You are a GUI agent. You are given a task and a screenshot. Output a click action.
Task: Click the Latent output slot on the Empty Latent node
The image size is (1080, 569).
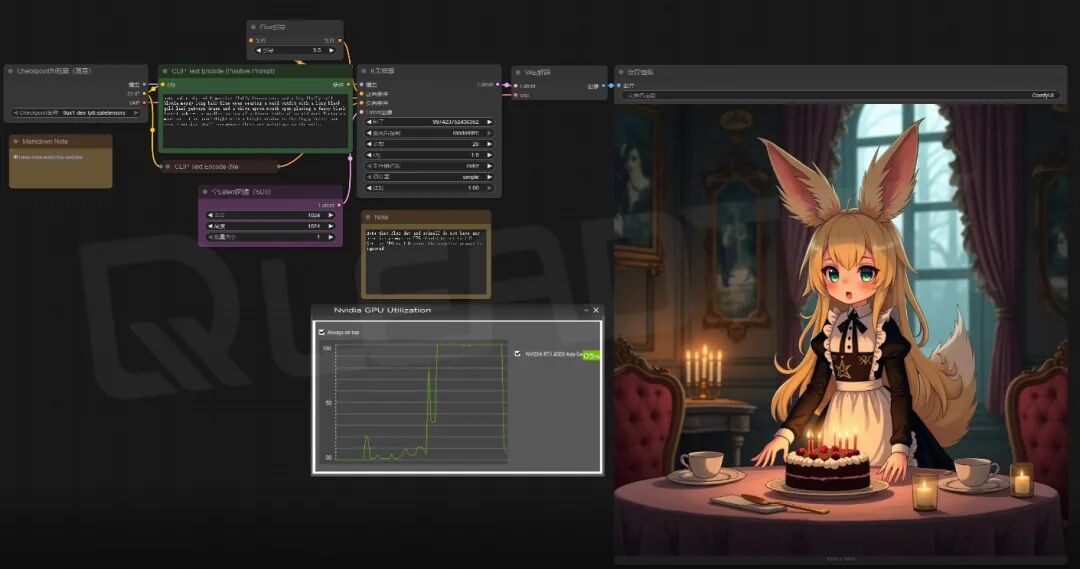pyautogui.click(x=338, y=205)
